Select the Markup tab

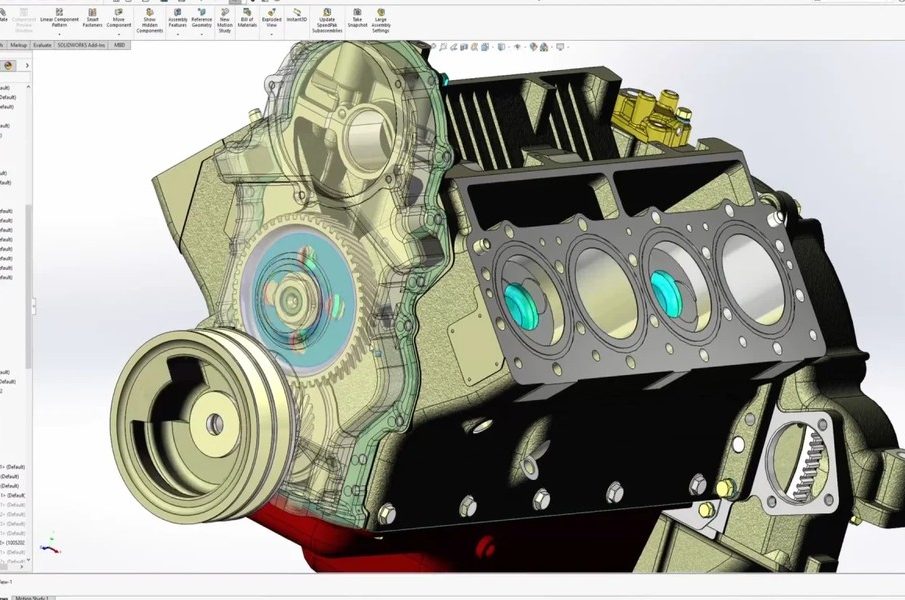pyautogui.click(x=18, y=45)
